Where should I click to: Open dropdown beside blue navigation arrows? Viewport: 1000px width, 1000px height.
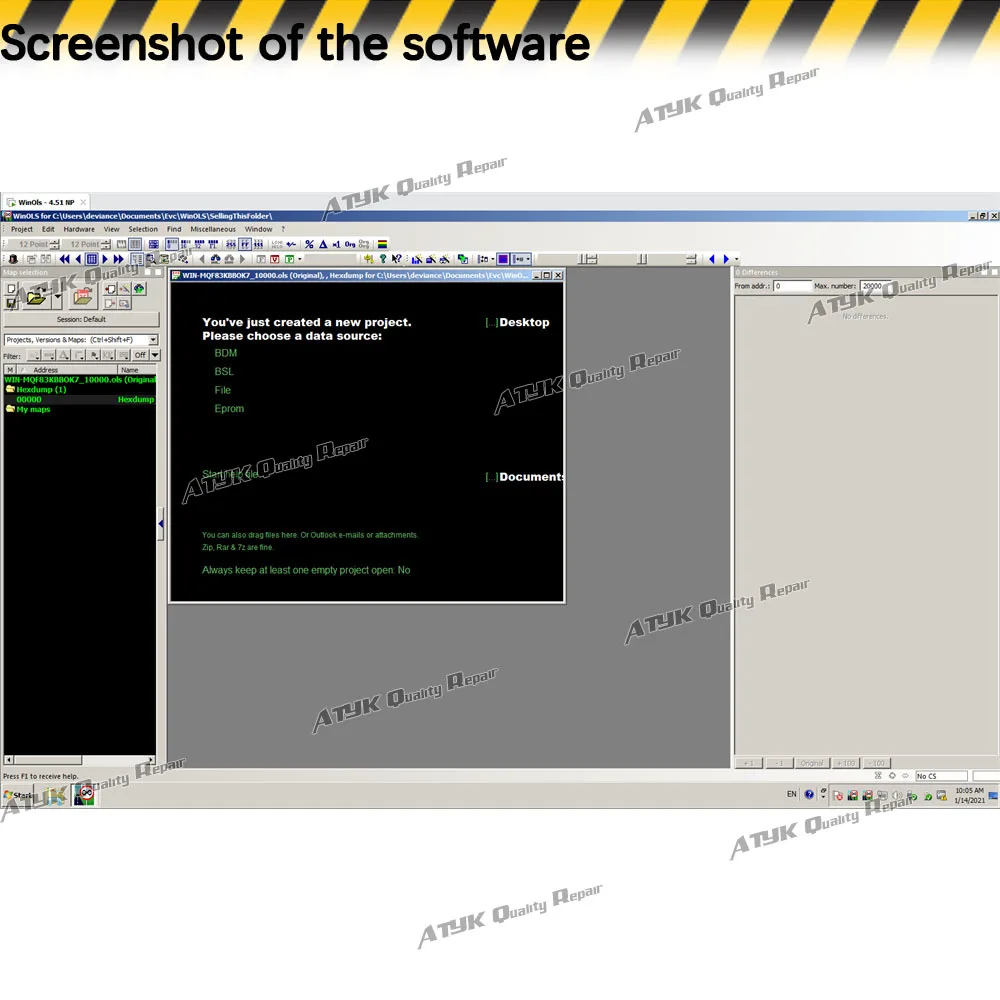coord(737,260)
